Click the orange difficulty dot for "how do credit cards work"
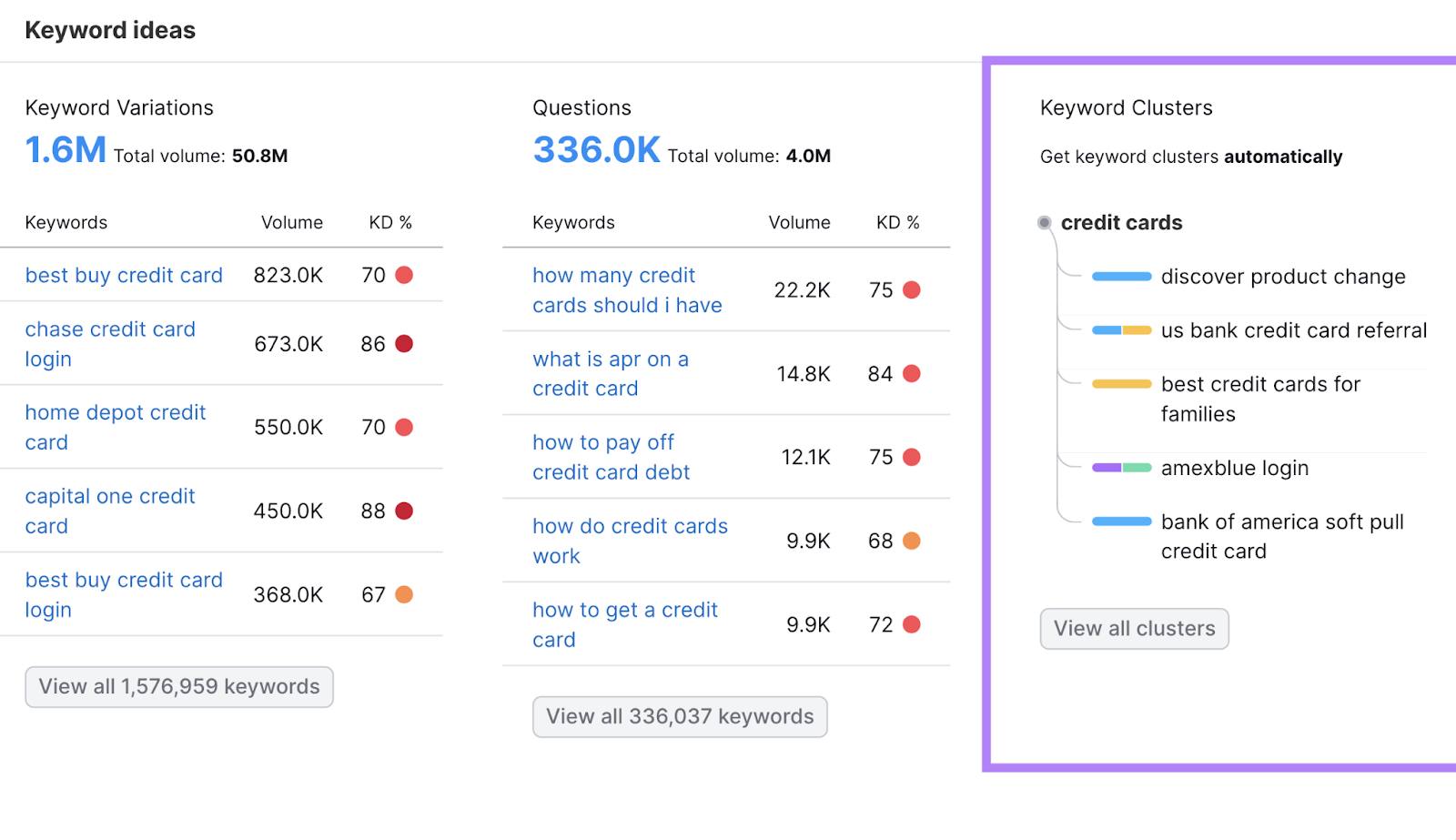This screenshot has width=1456, height=840. pos(913,540)
